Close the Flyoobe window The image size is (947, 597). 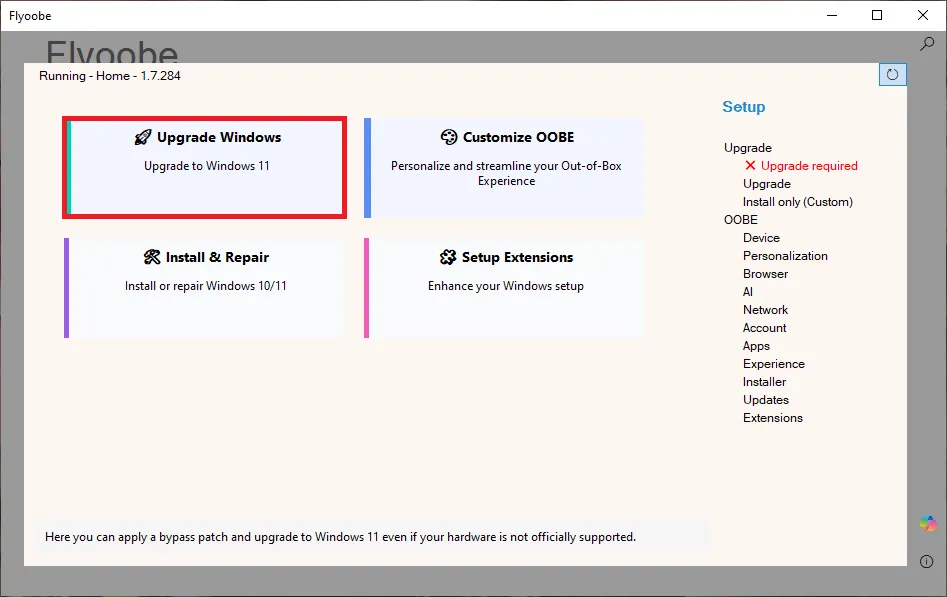(923, 15)
